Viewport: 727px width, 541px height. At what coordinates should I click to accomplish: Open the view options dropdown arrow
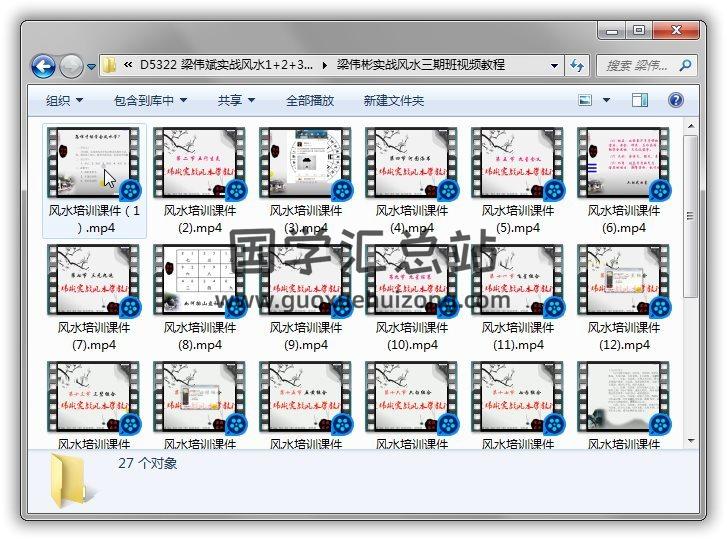[x=607, y=100]
